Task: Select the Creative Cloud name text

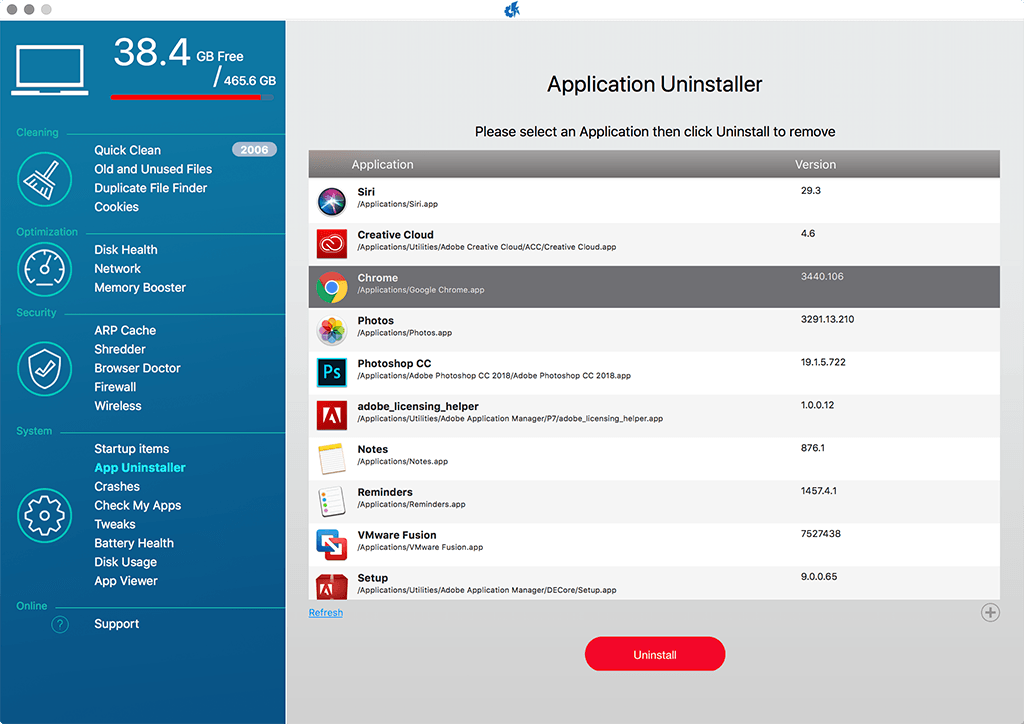Action: click(x=395, y=235)
